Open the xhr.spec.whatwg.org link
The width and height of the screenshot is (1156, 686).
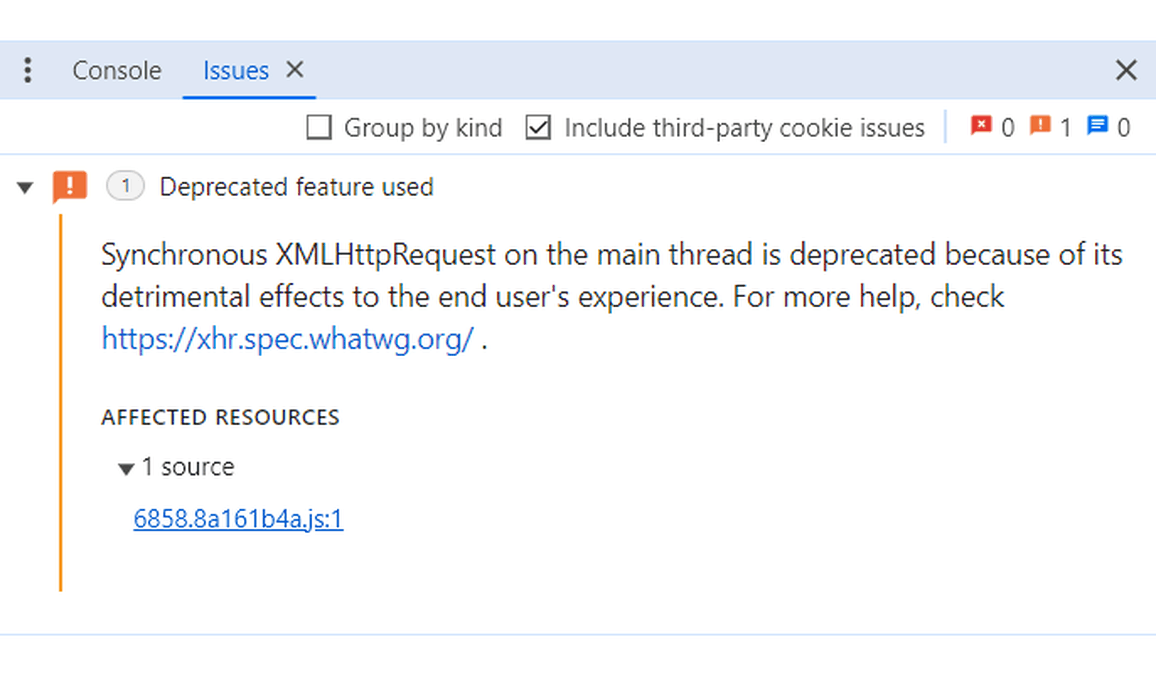point(287,340)
